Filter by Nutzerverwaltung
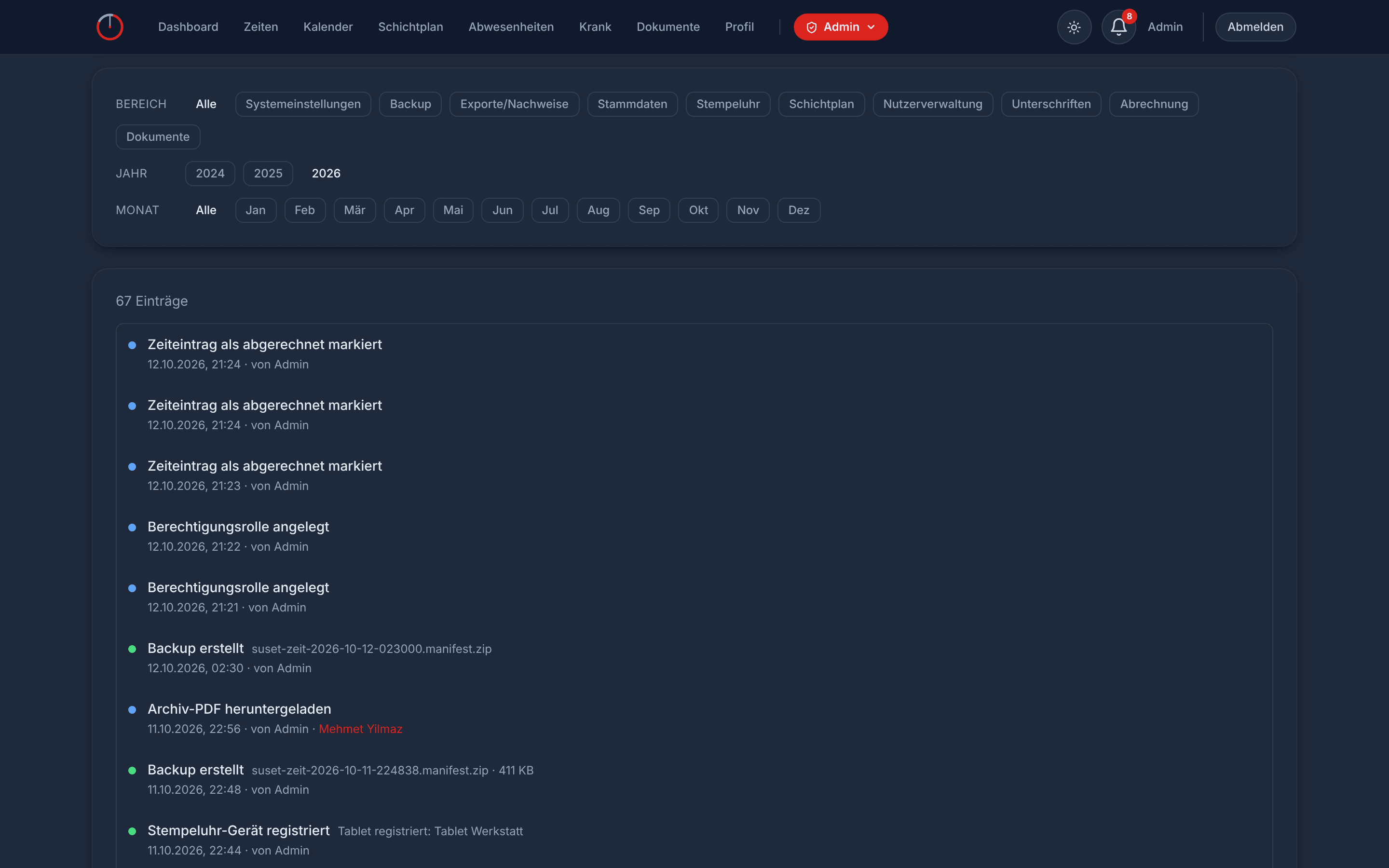1389x868 pixels. (x=933, y=104)
